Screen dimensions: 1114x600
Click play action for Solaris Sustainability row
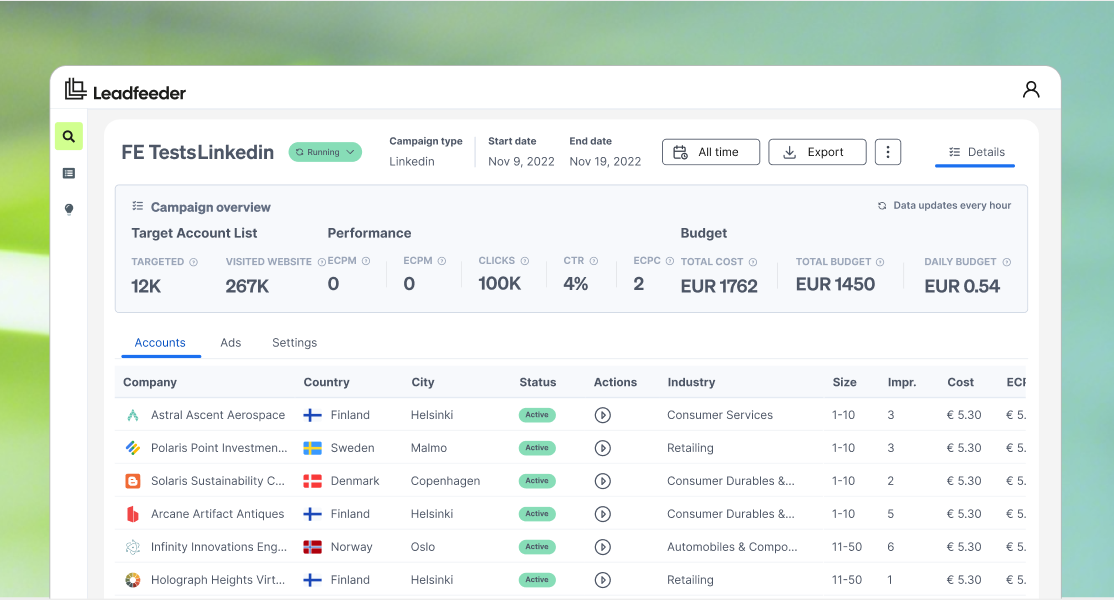click(x=602, y=481)
